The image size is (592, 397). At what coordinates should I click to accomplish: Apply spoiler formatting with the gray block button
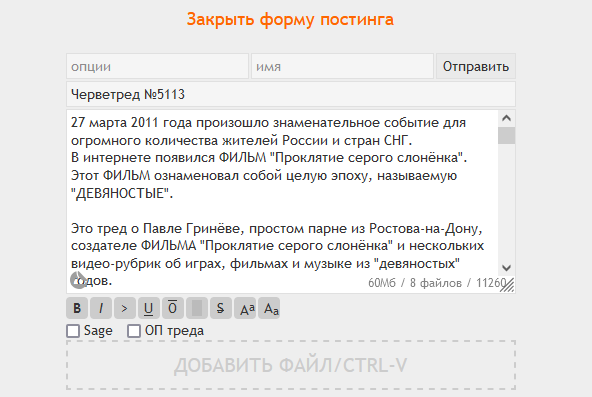[x=197, y=308]
